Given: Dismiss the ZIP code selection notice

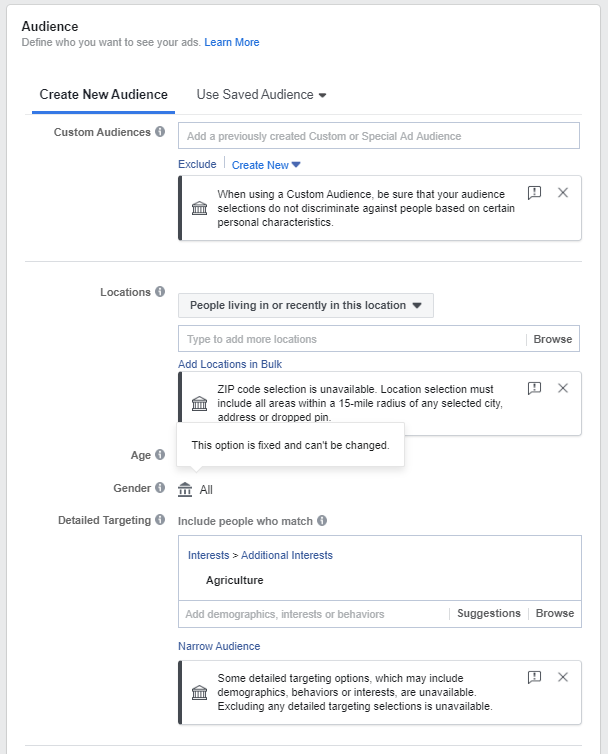Looking at the screenshot, I should pos(563,388).
